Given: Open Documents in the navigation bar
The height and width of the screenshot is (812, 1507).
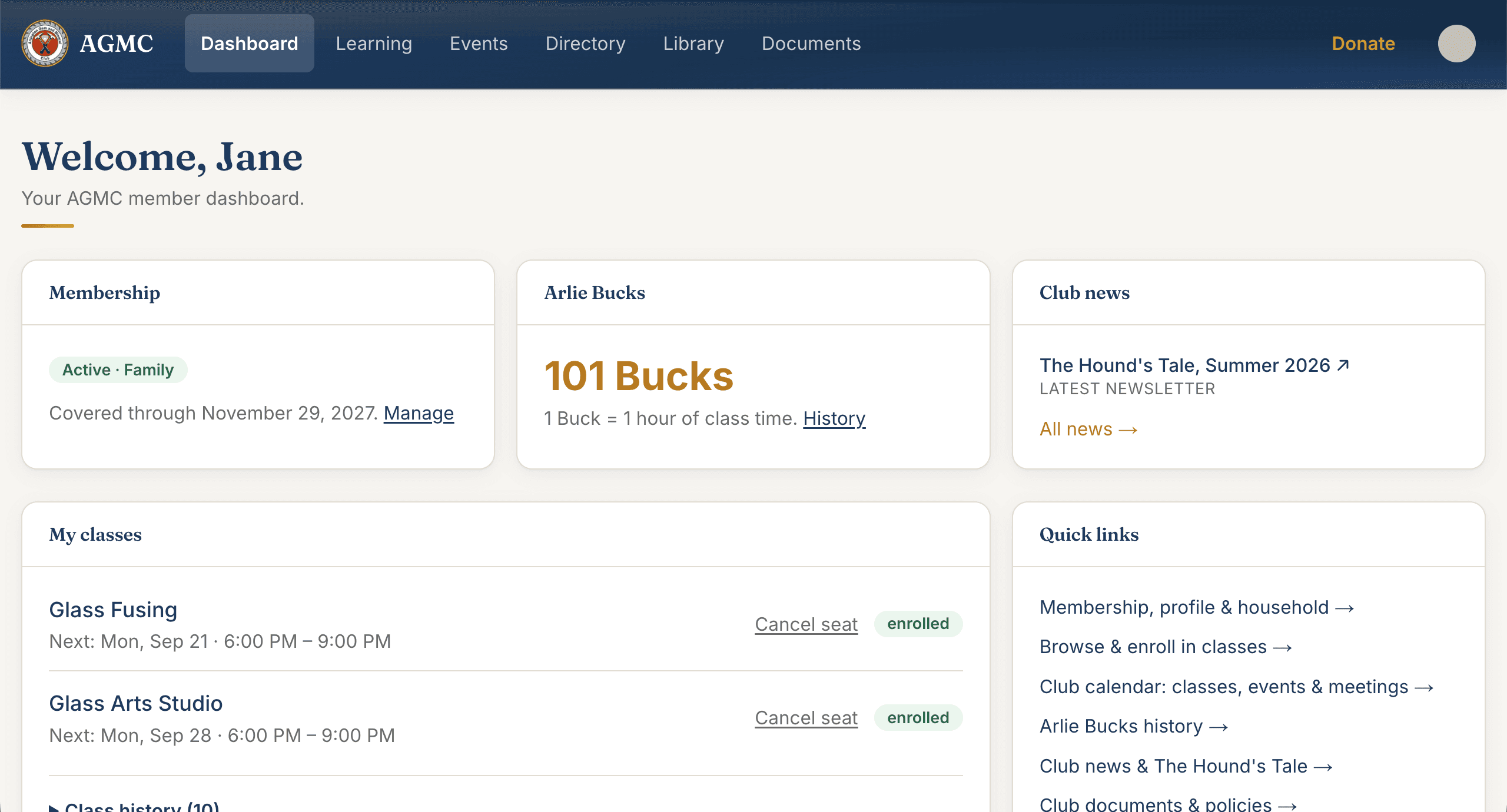Looking at the screenshot, I should [x=811, y=44].
